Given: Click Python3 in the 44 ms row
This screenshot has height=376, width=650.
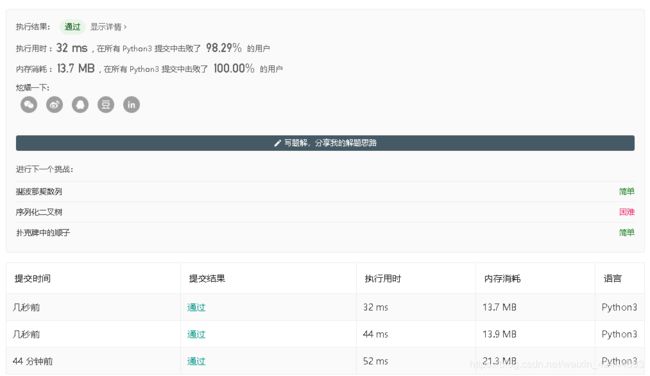Looking at the screenshot, I should click(x=619, y=334).
